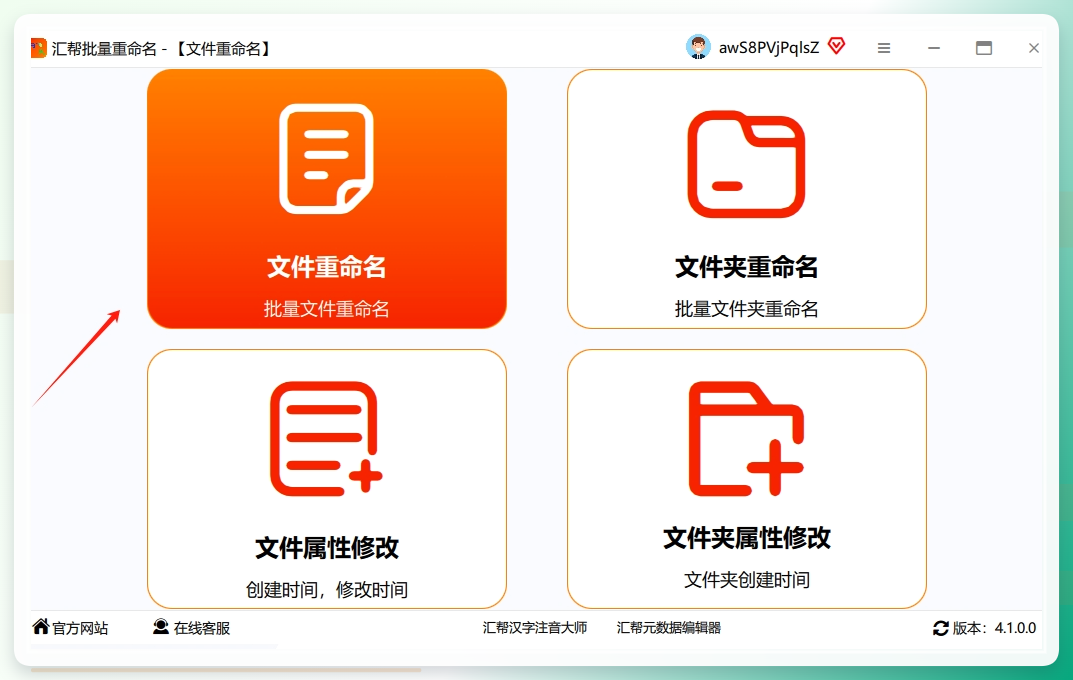This screenshot has width=1073, height=680.
Task: Open 汇帮元数据编辑器 link
Action: (669, 628)
